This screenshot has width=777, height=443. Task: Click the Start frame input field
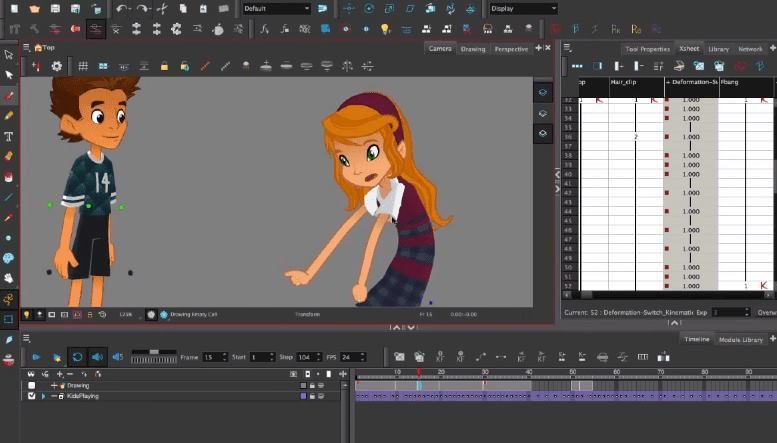coord(262,357)
